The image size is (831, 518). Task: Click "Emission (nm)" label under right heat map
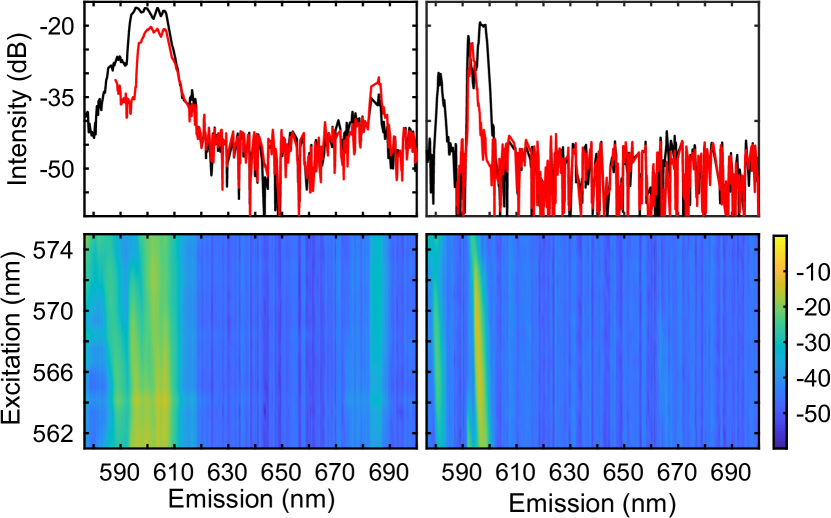[x=593, y=503]
